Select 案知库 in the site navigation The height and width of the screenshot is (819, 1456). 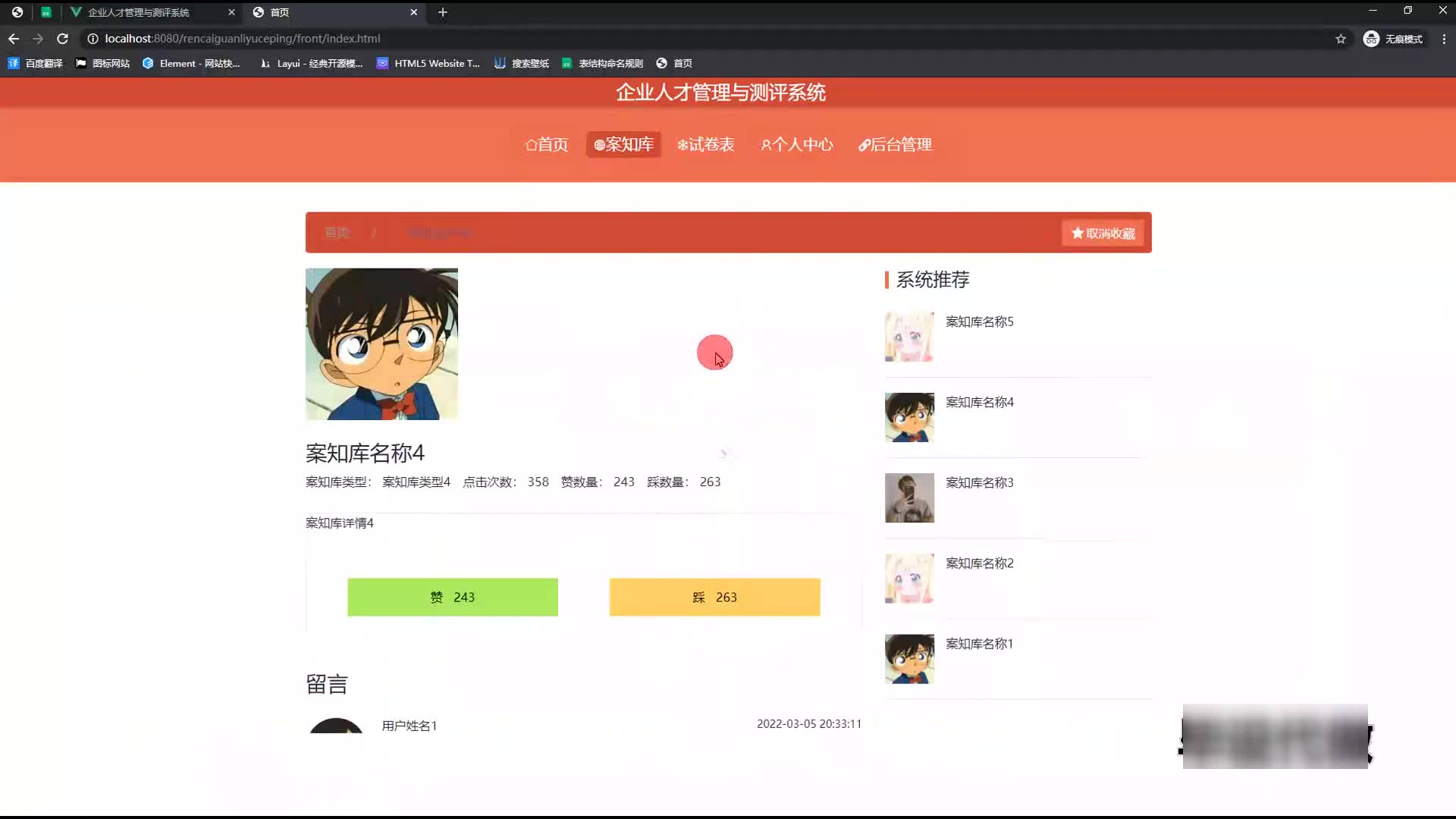click(623, 145)
